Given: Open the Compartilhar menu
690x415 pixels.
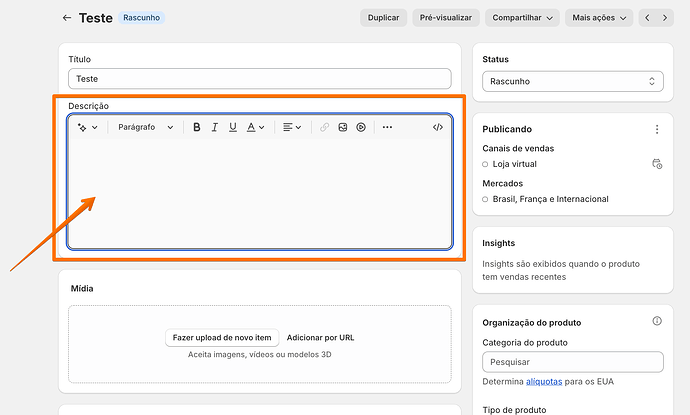Looking at the screenshot, I should [x=522, y=18].
